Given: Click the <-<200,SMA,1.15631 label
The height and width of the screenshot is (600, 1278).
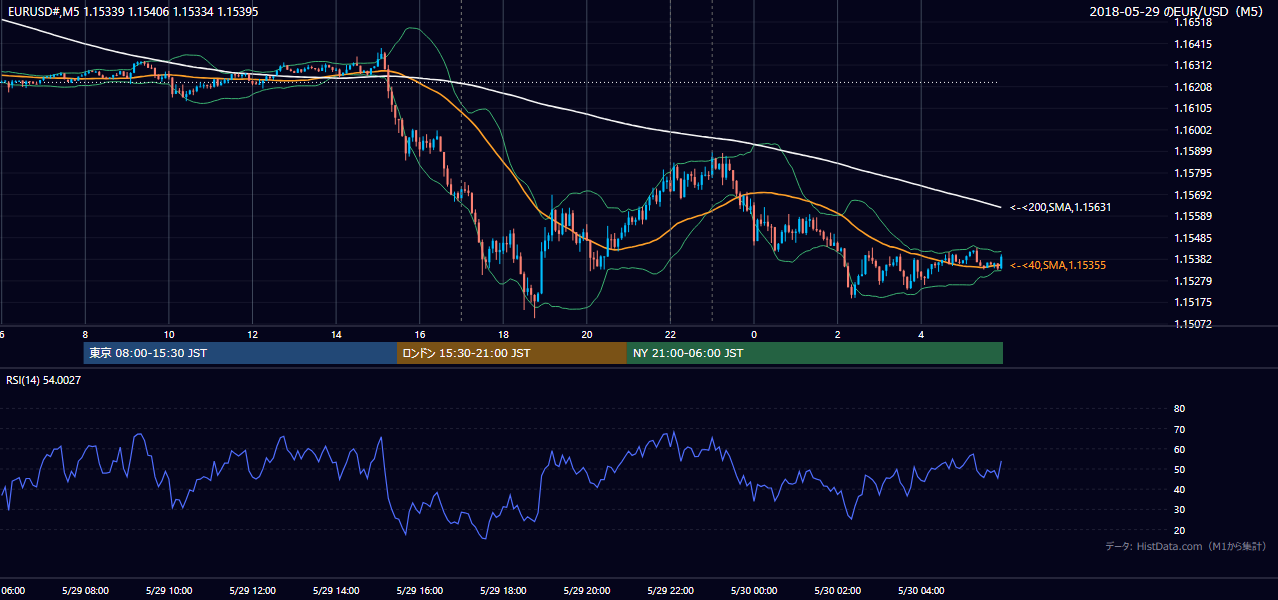Looking at the screenshot, I should click(x=1061, y=207).
